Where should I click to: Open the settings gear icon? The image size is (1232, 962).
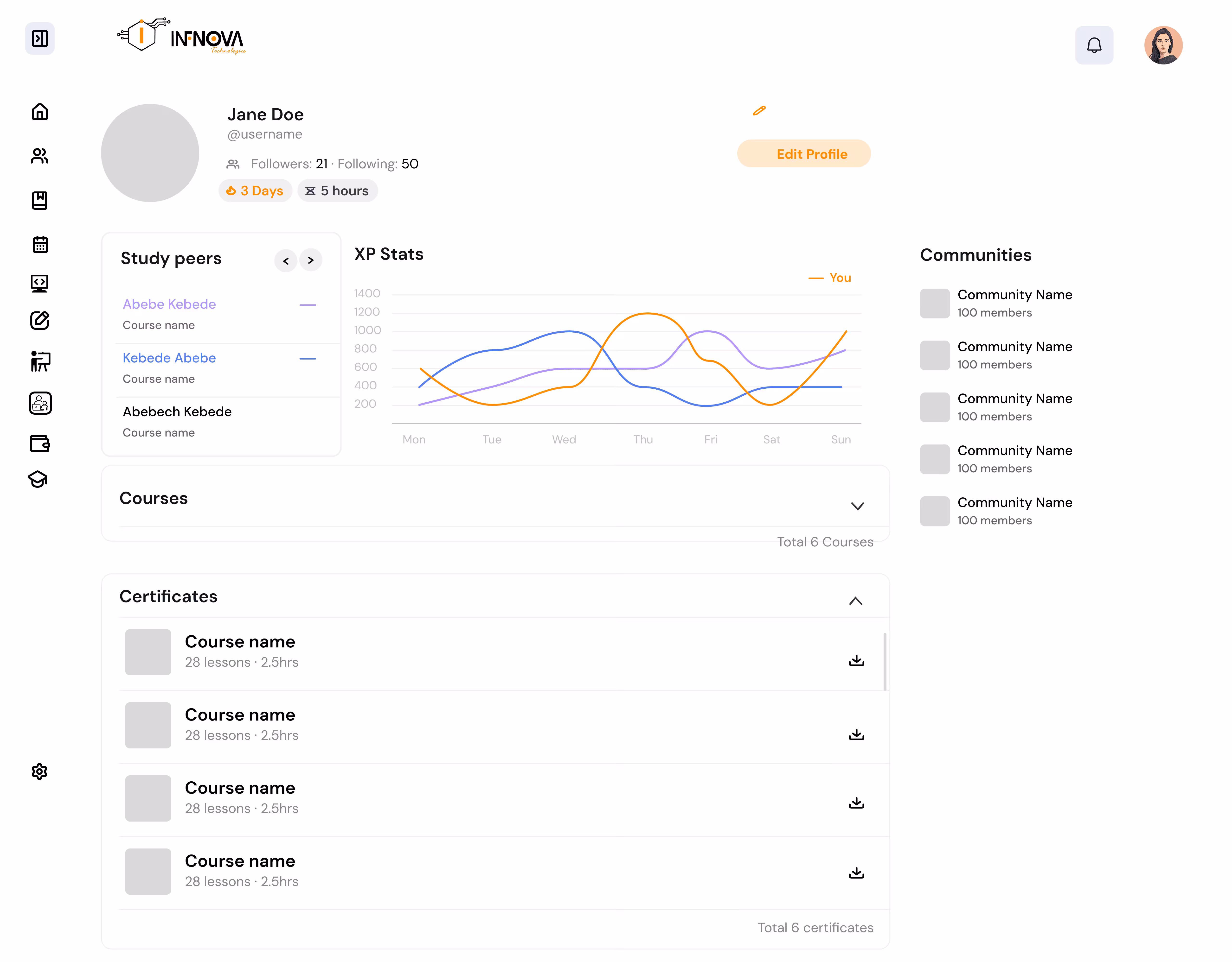[x=39, y=772]
